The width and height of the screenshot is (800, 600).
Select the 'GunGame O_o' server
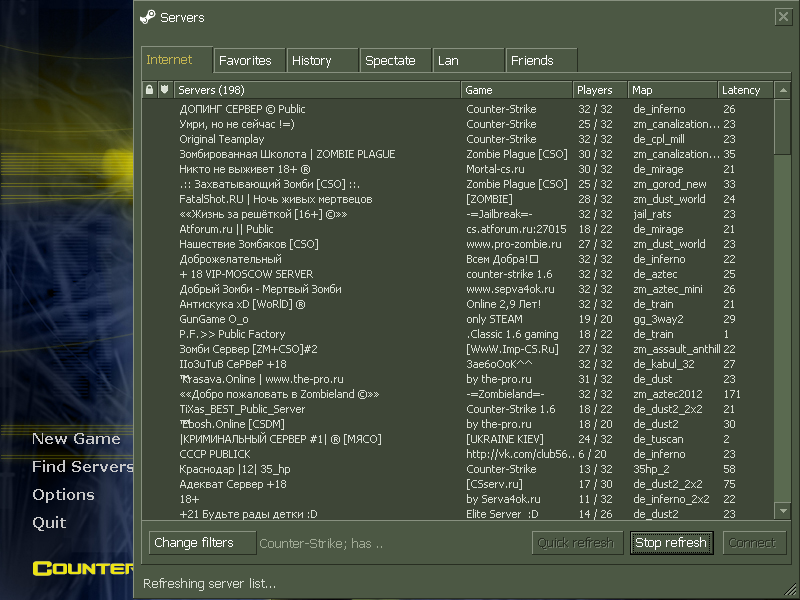[458, 319]
